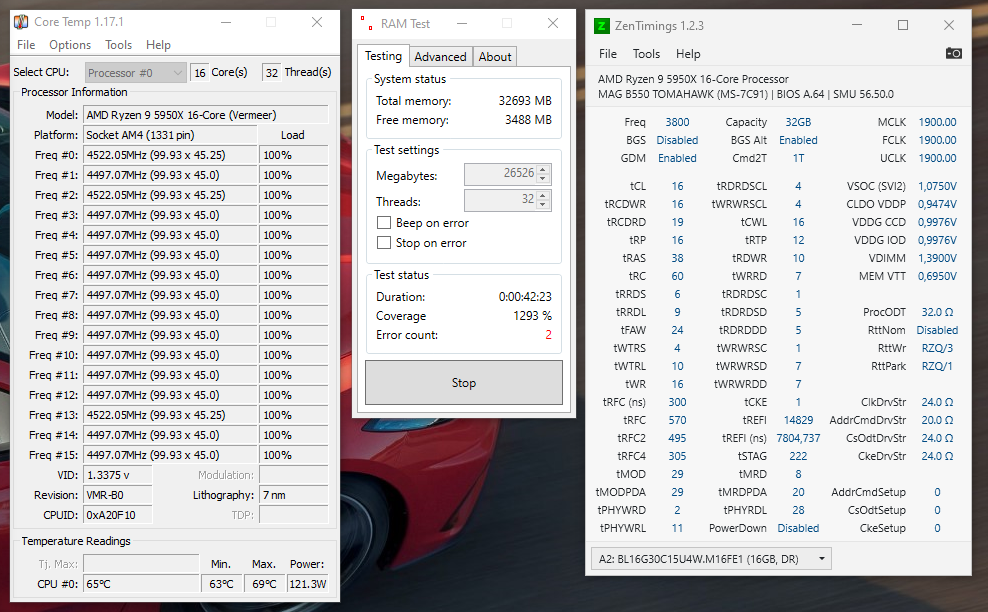Viewport: 988px width, 612px height.
Task: Switch to RAM Test Testing tab
Action: [383, 56]
